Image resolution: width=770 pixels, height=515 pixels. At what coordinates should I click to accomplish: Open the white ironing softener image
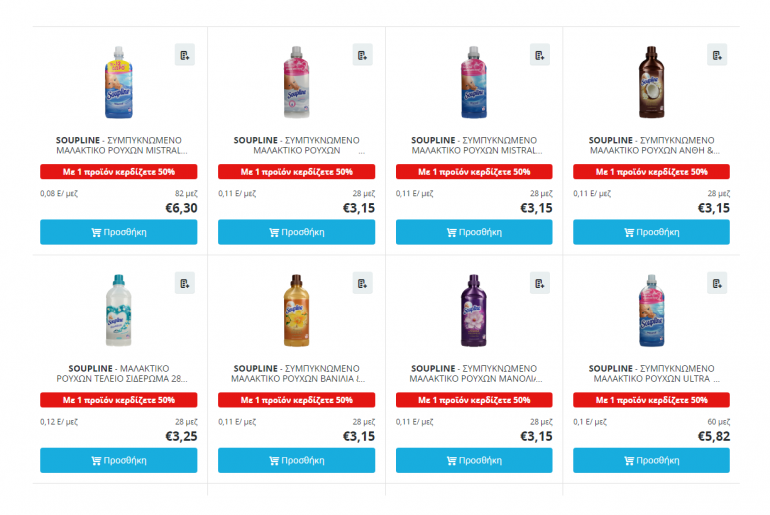tap(118, 310)
